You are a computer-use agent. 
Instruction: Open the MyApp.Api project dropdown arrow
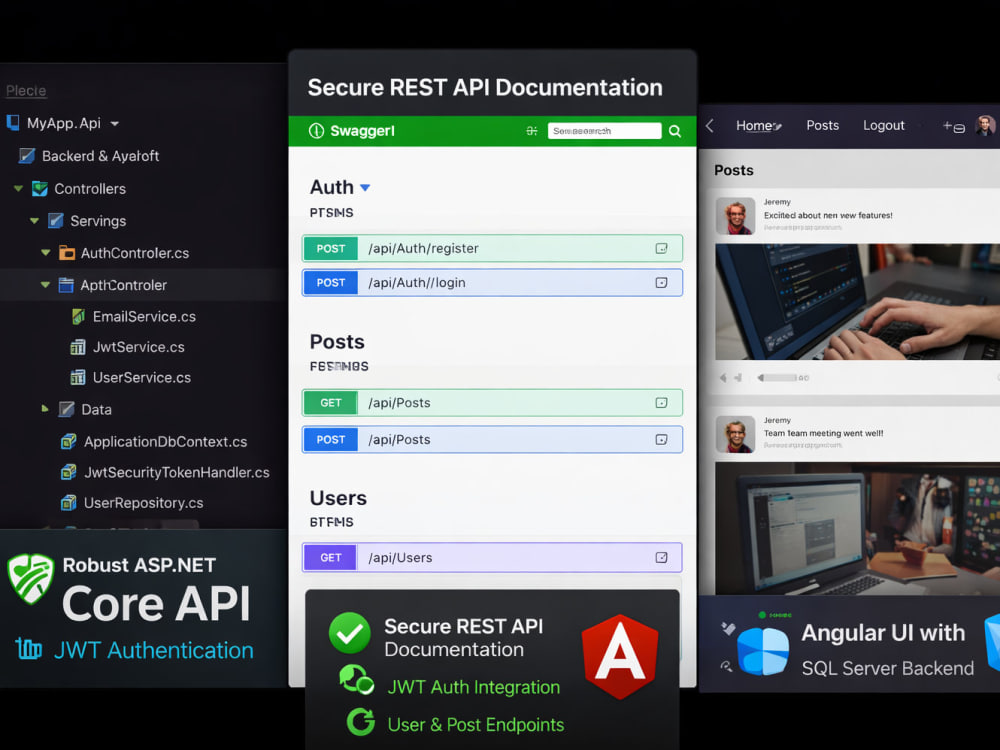pyautogui.click(x=115, y=124)
